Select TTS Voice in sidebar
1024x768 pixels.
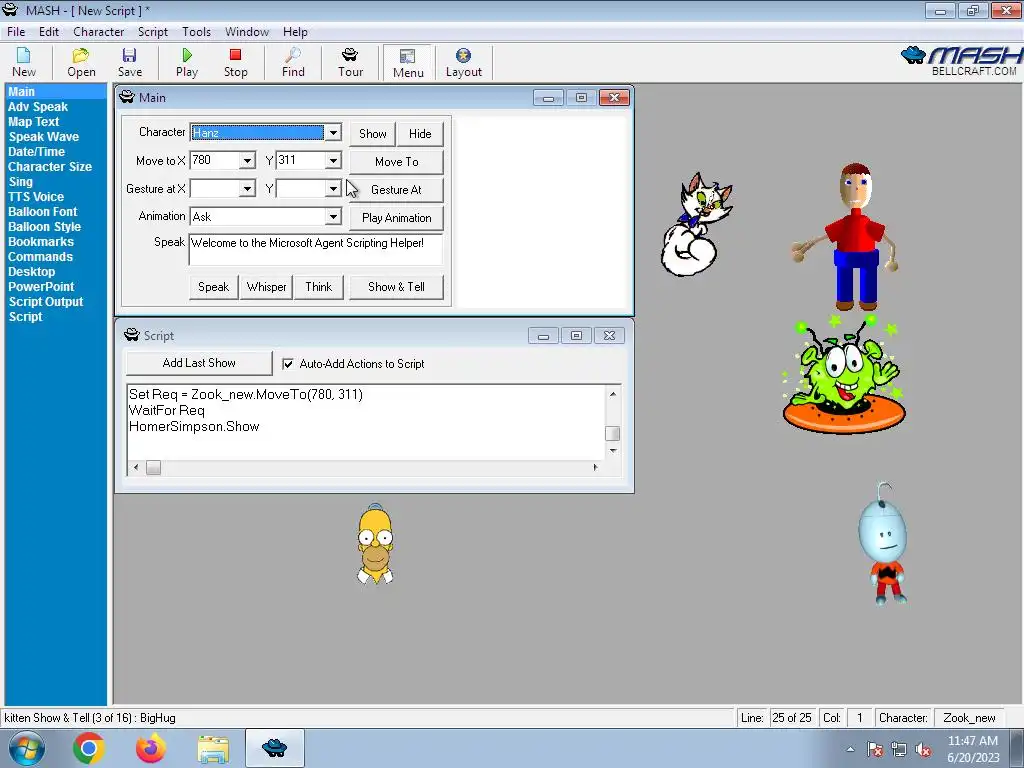[x=36, y=197]
